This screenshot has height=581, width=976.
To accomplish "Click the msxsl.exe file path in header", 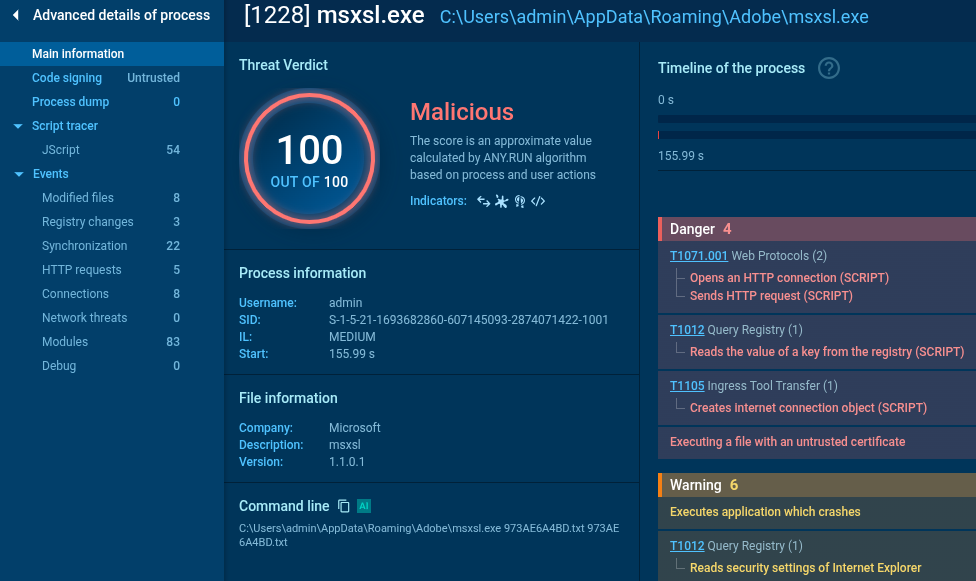I will click(x=654, y=17).
